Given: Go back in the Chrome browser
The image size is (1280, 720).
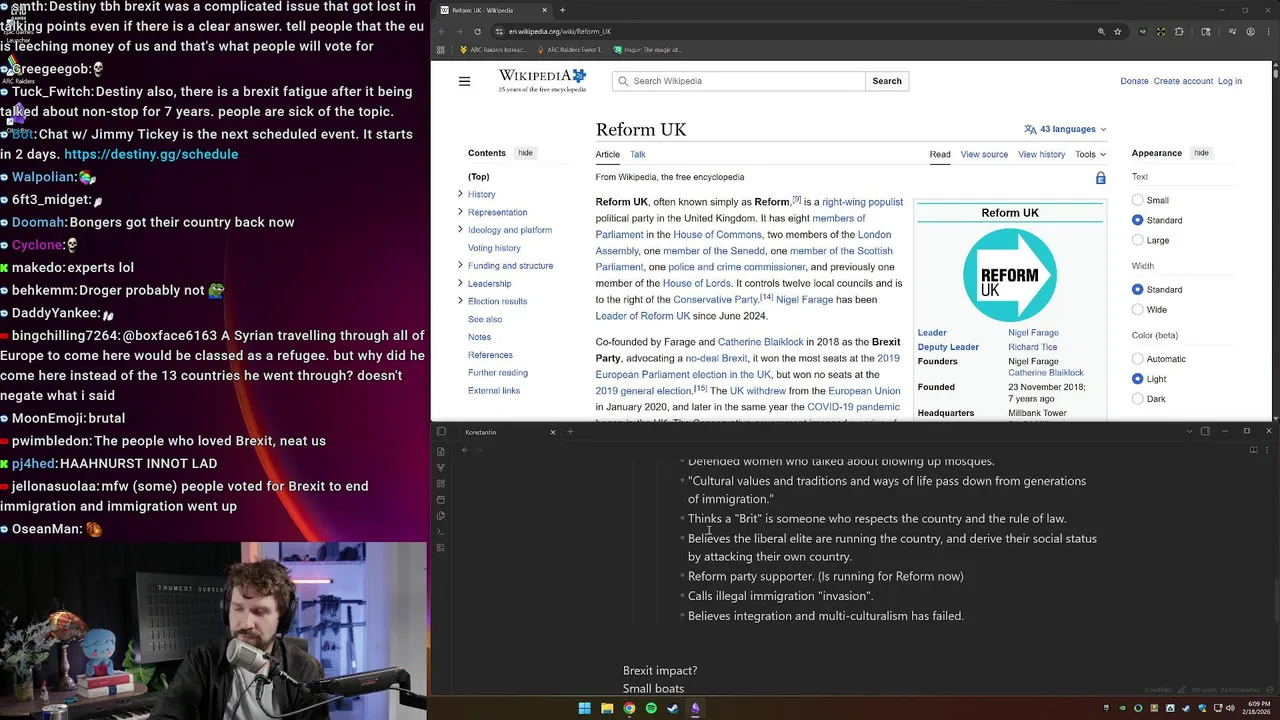Looking at the screenshot, I should click(441, 31).
